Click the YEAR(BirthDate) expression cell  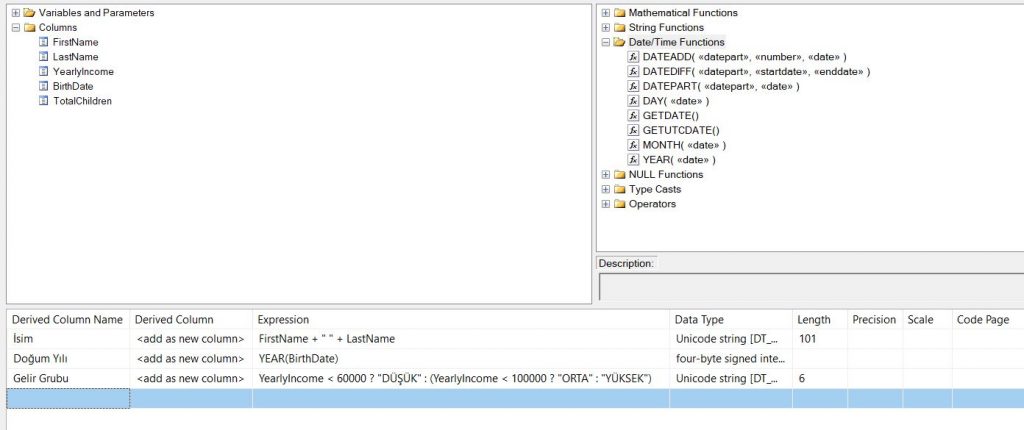point(460,359)
